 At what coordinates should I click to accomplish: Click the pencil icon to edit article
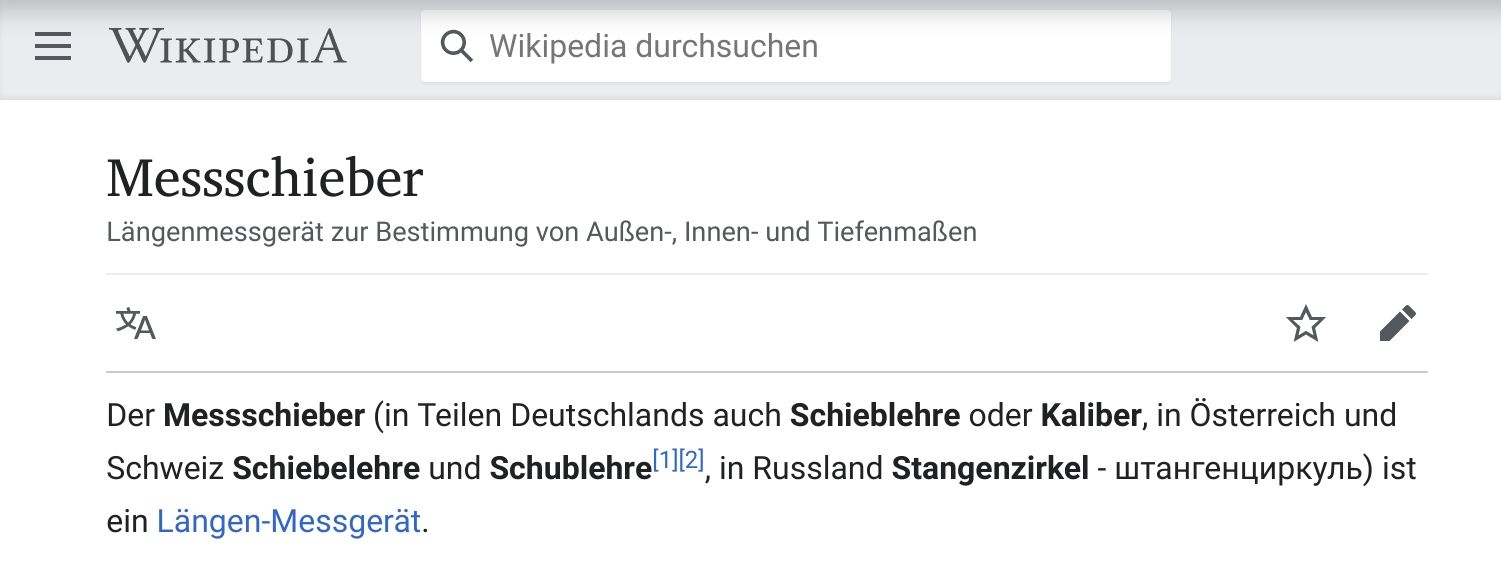tap(1397, 324)
